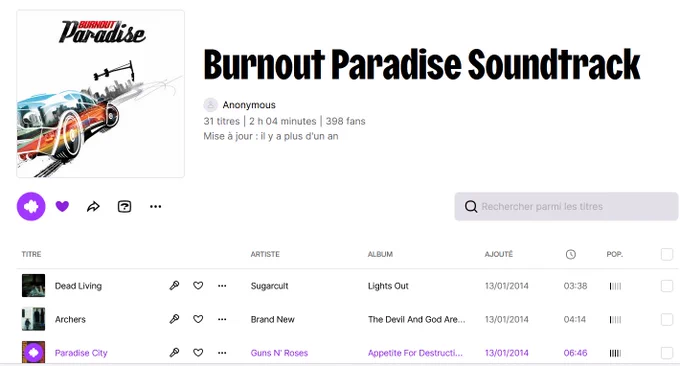Sort by the ALBUM column header

(x=380, y=254)
